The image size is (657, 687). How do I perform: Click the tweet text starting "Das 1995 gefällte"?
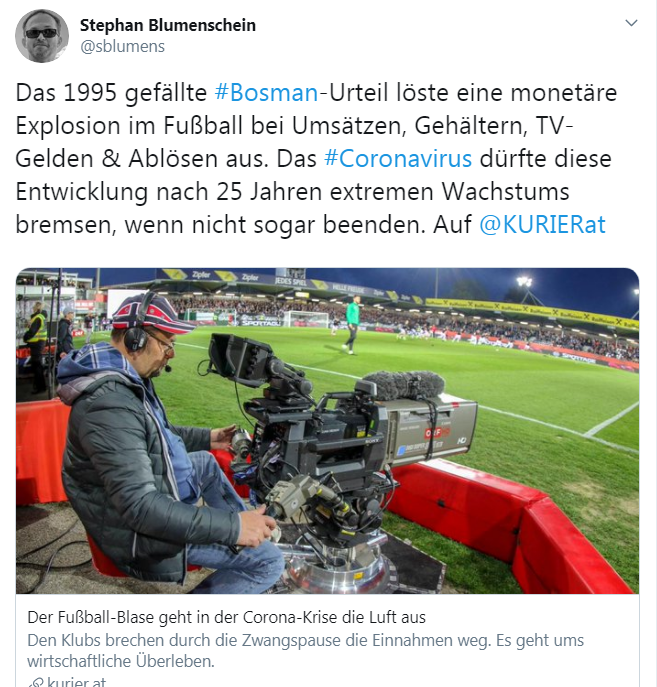(x=316, y=159)
